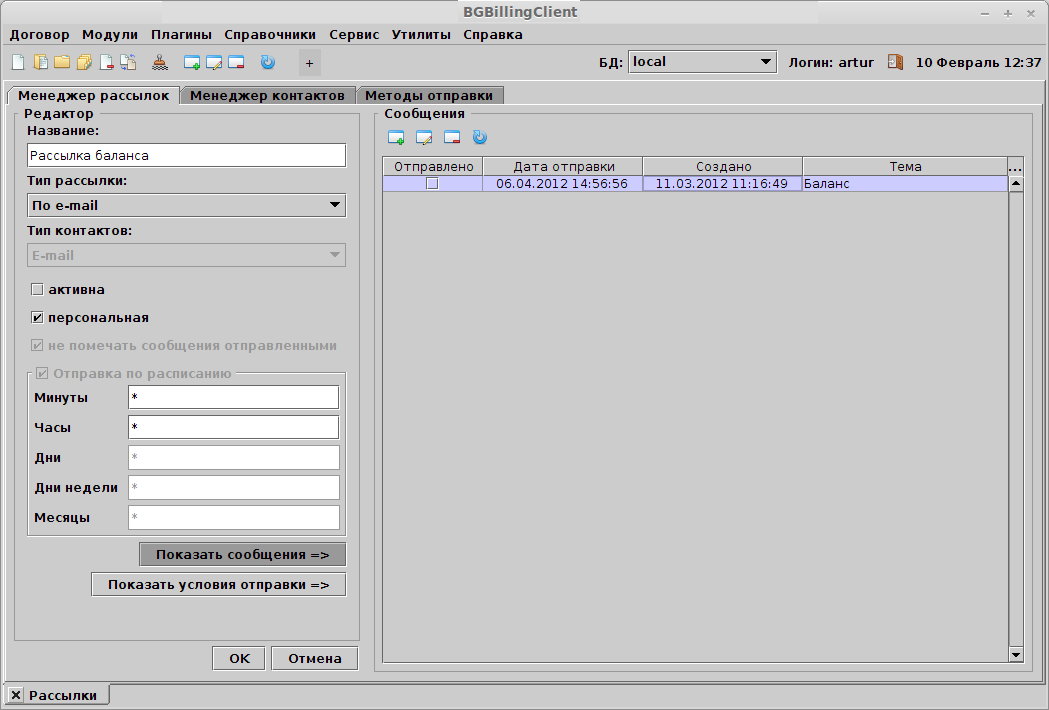Click the door icon next to login artur

pos(895,62)
